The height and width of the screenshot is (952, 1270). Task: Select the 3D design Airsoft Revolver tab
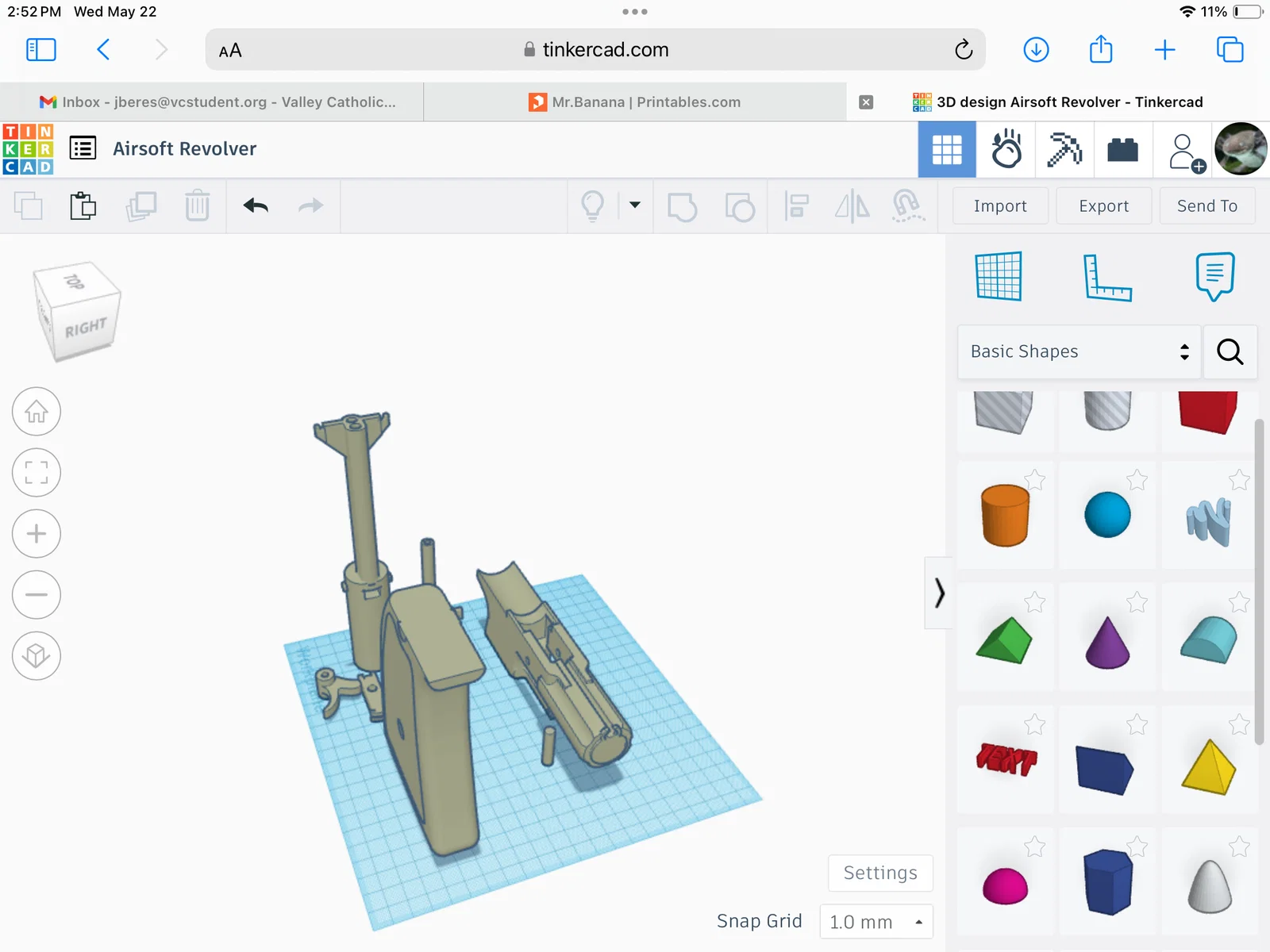pos(1058,102)
